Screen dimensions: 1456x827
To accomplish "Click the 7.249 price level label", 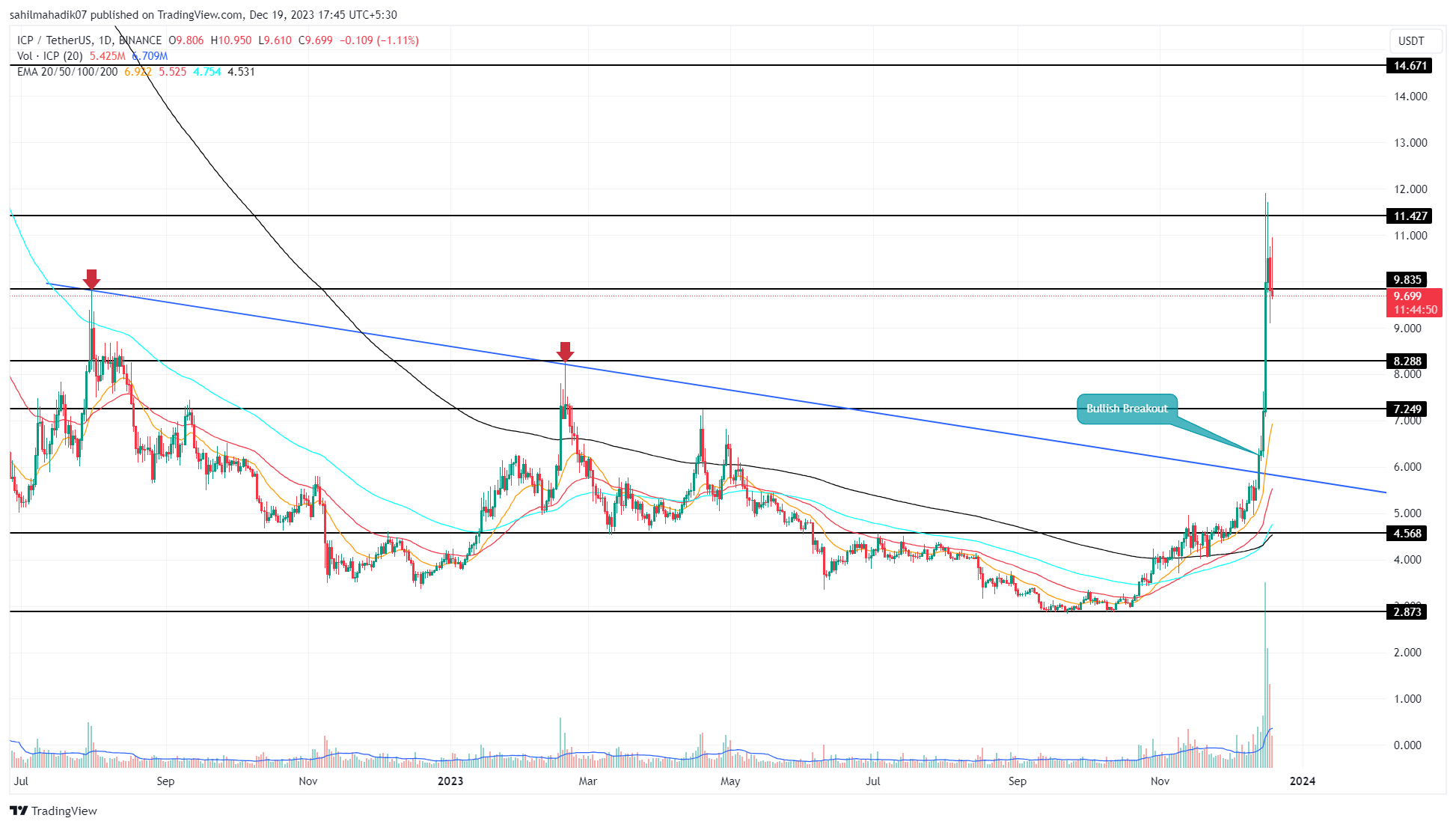I will click(x=1407, y=409).
